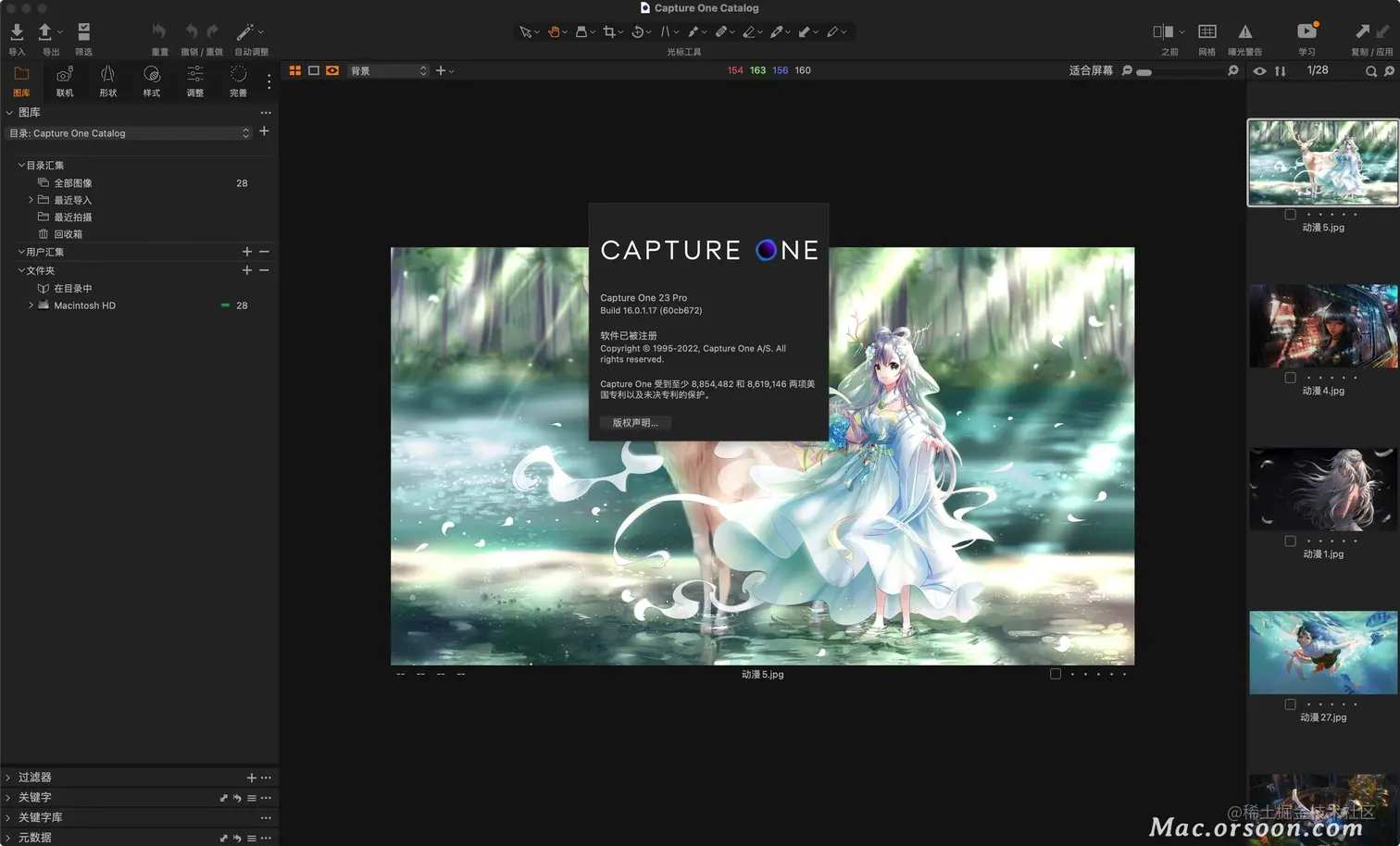Select the 动漫 4.jpg thumbnail
The height and width of the screenshot is (846, 1400).
coord(1323,326)
